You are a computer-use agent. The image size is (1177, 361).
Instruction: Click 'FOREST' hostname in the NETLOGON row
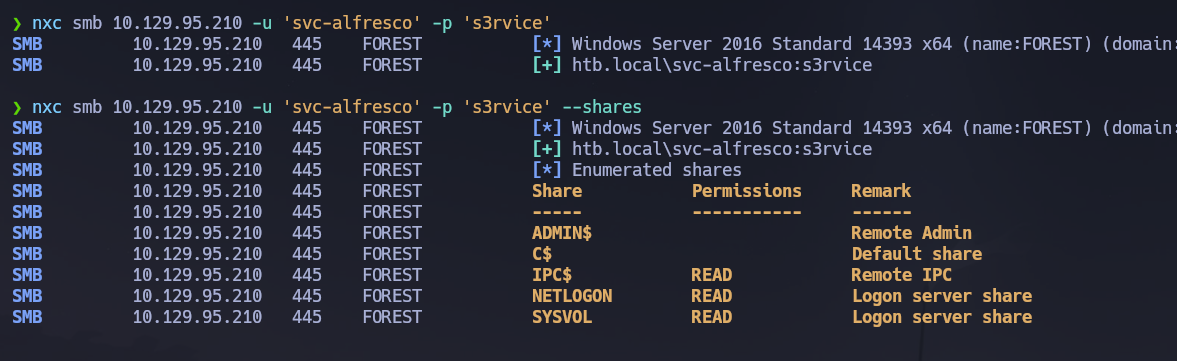392,296
